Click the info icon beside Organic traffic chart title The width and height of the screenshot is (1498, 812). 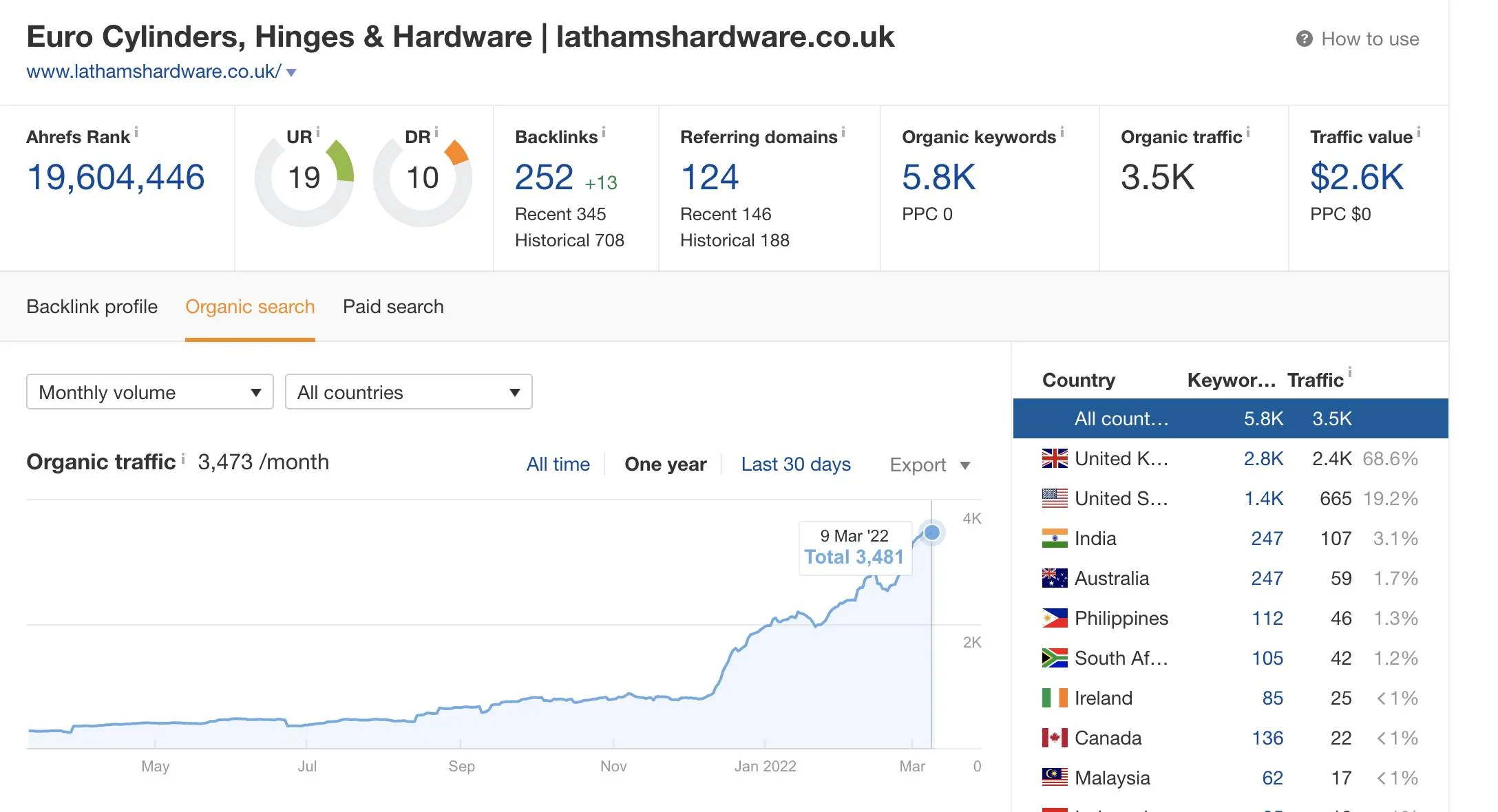pos(183,458)
